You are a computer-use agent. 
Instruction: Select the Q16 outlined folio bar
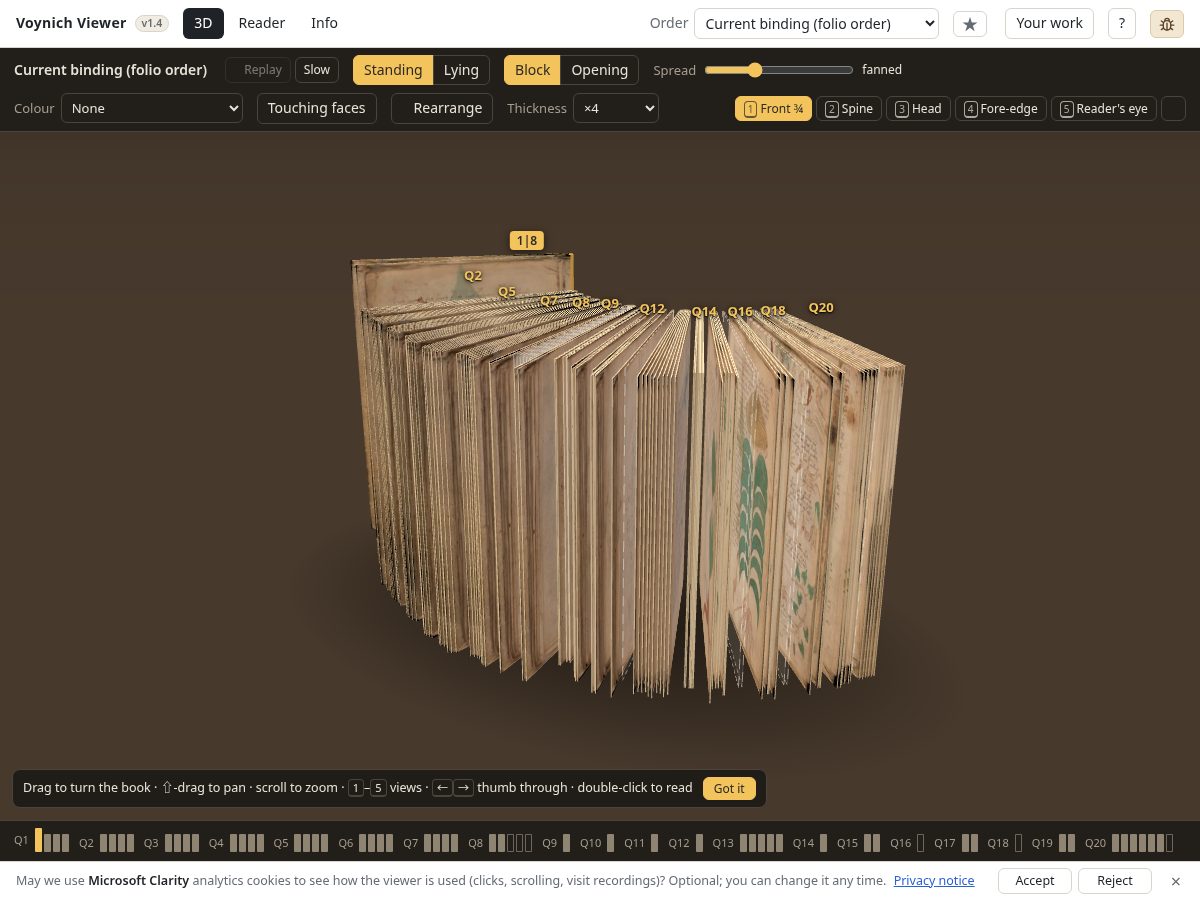[921, 843]
